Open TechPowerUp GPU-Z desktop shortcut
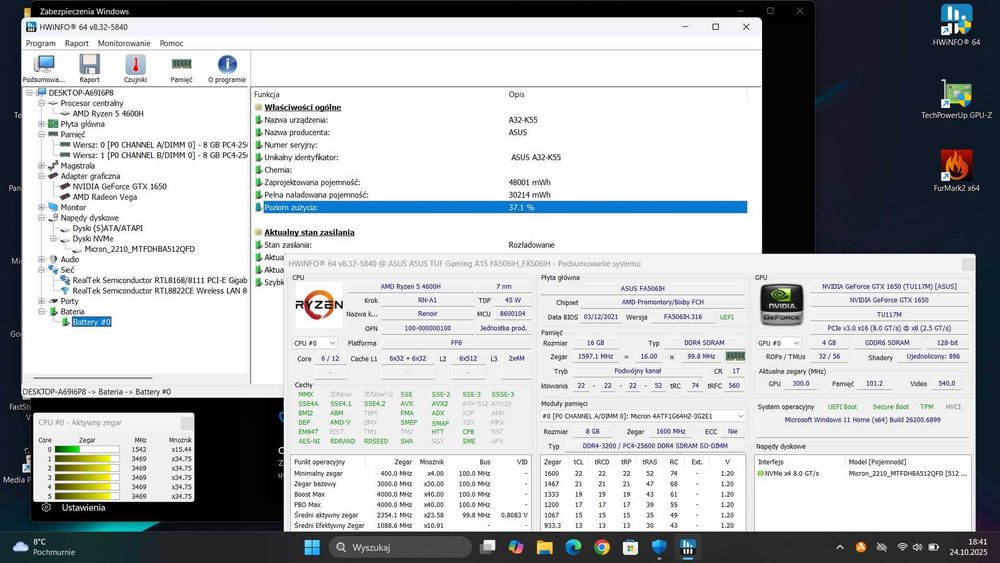Image resolution: width=1000 pixels, height=563 pixels. coord(956,99)
